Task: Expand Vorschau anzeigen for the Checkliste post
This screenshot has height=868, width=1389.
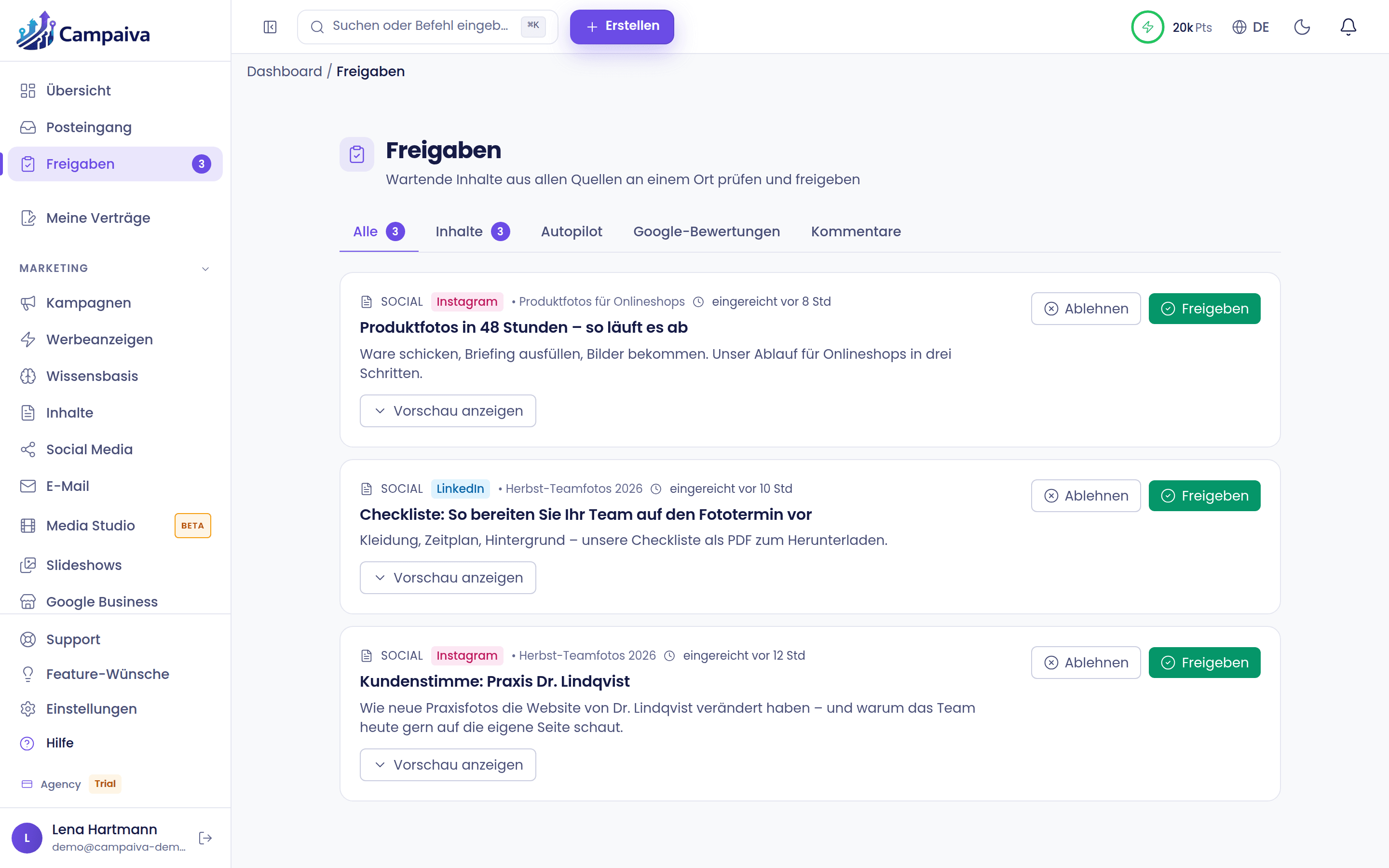Action: pyautogui.click(x=448, y=578)
